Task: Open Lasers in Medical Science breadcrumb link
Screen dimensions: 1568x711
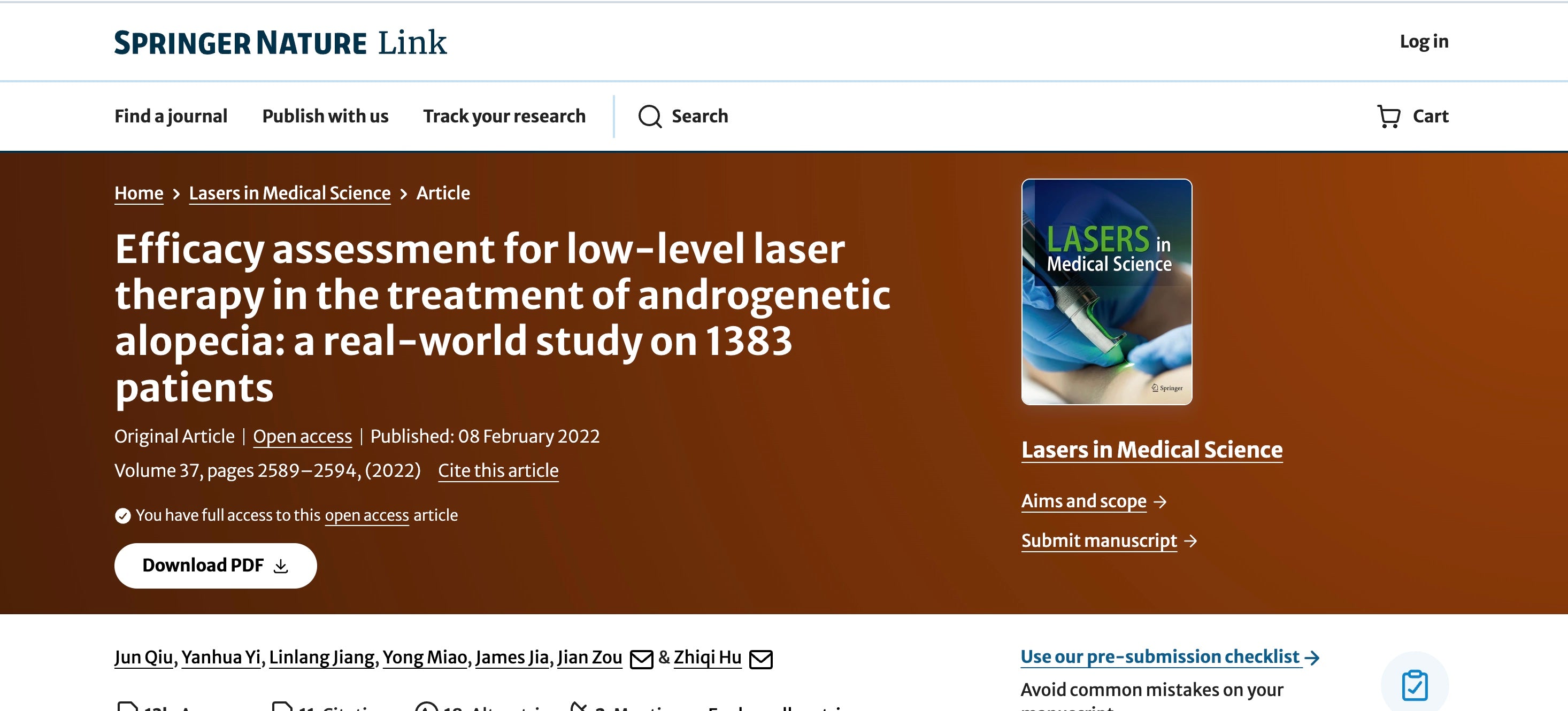Action: click(290, 194)
